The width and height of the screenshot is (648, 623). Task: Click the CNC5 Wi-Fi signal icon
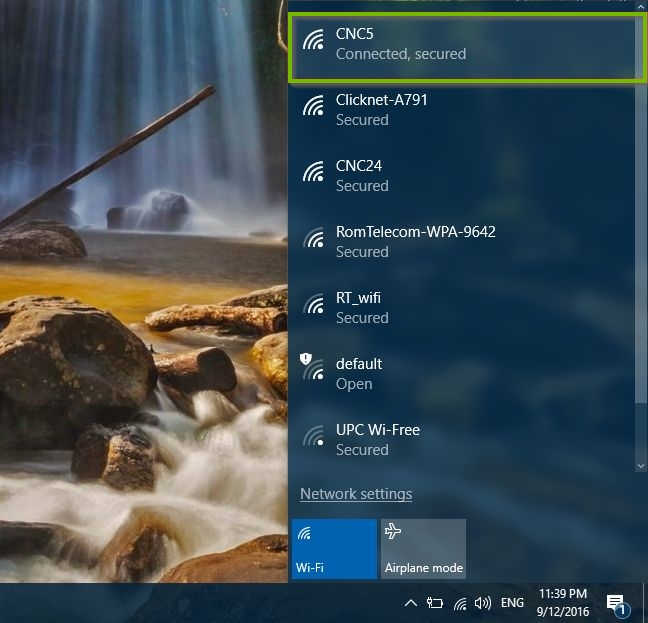[313, 40]
